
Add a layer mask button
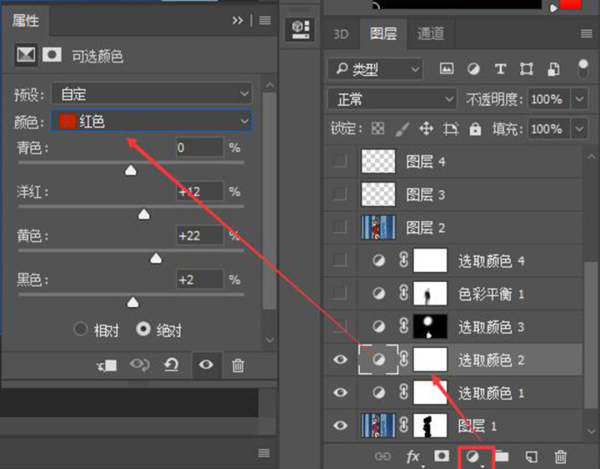click(442, 456)
